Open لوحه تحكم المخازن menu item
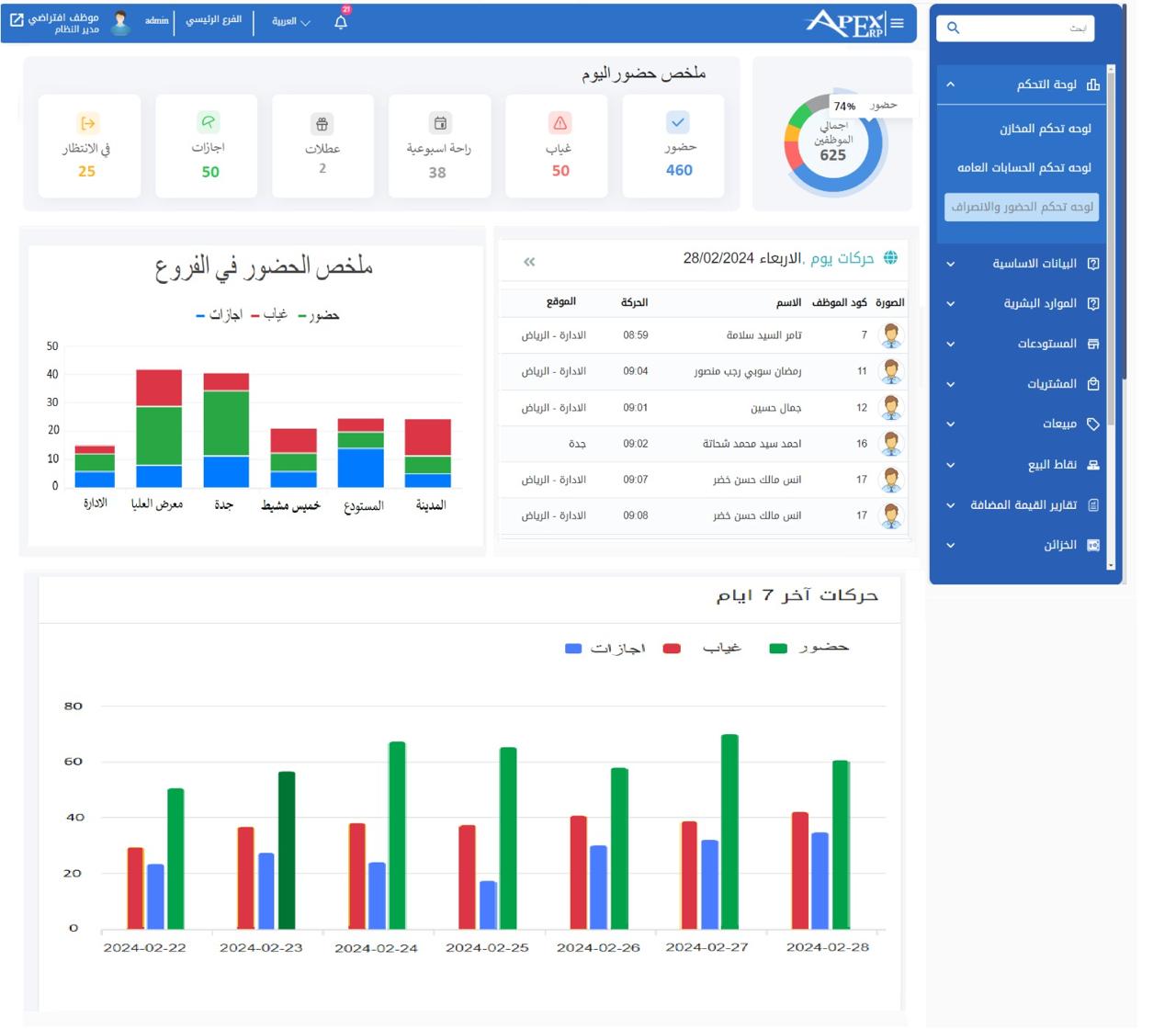Viewport: 1176px width, 1029px height. (x=1045, y=129)
